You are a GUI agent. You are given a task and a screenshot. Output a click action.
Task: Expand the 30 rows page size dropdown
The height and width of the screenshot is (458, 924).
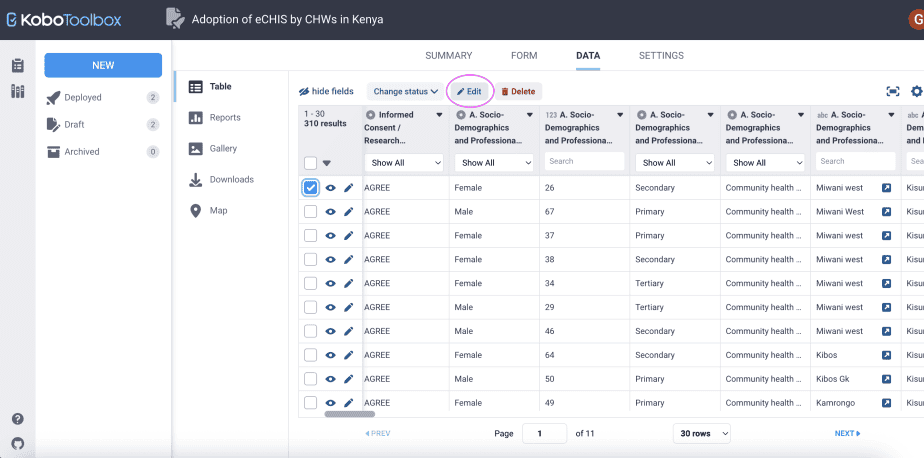coord(701,433)
